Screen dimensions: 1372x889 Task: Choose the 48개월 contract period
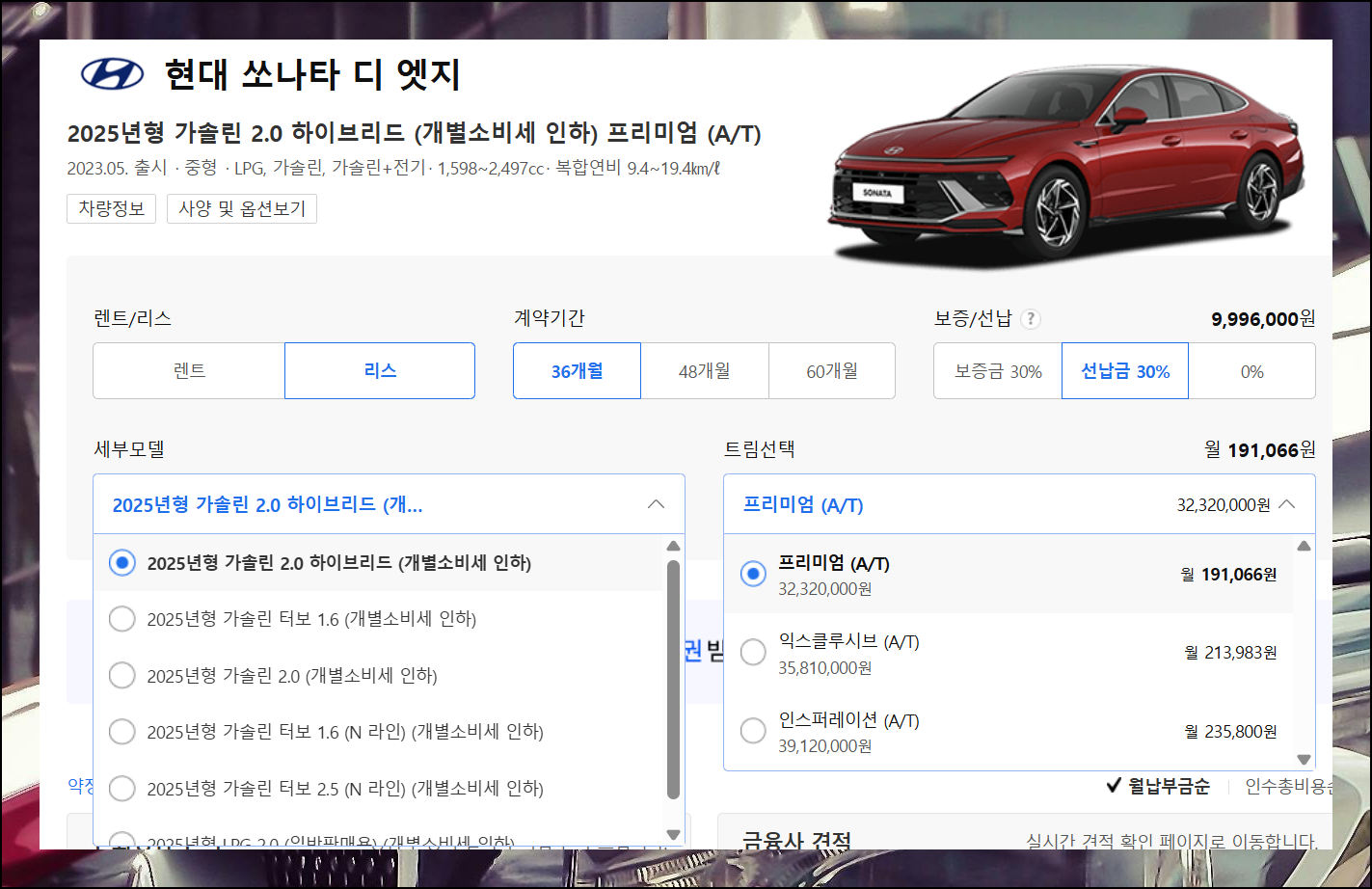click(x=705, y=370)
